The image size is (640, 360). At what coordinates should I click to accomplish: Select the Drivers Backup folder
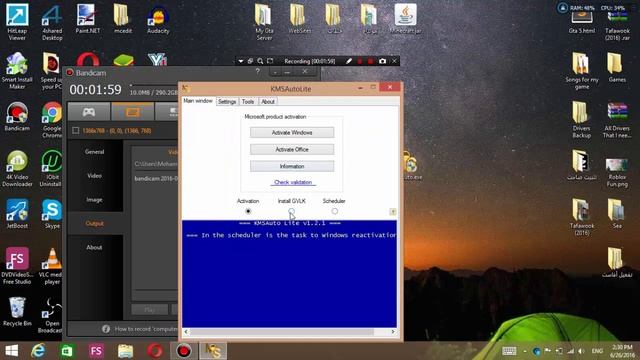click(581, 119)
